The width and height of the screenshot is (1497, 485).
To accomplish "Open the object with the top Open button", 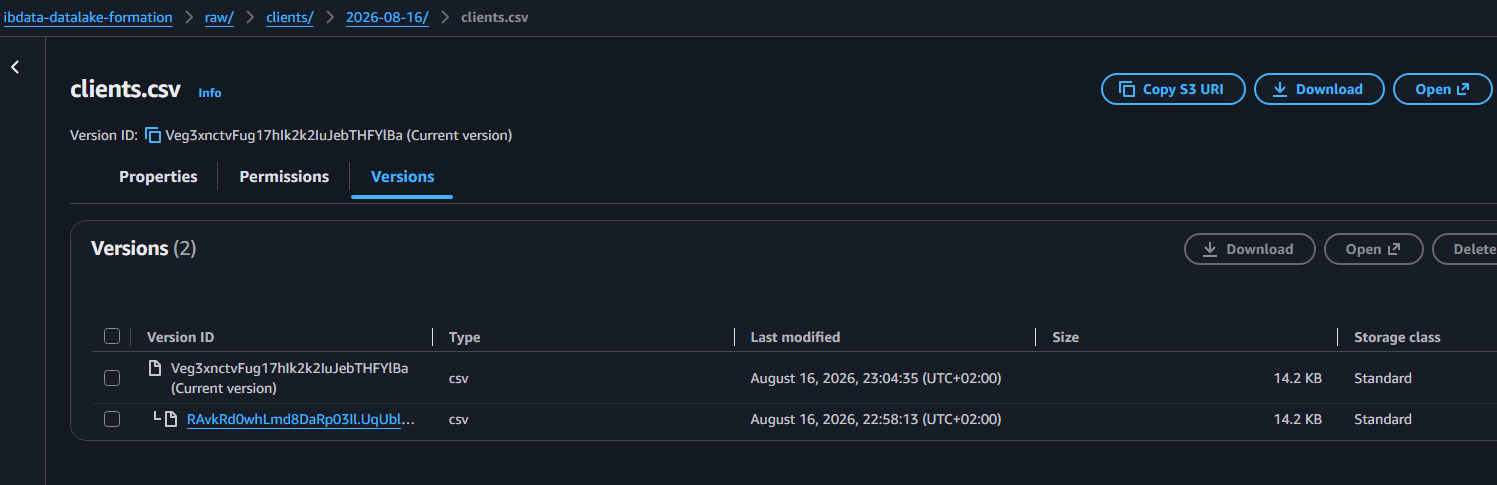I will 1443,89.
